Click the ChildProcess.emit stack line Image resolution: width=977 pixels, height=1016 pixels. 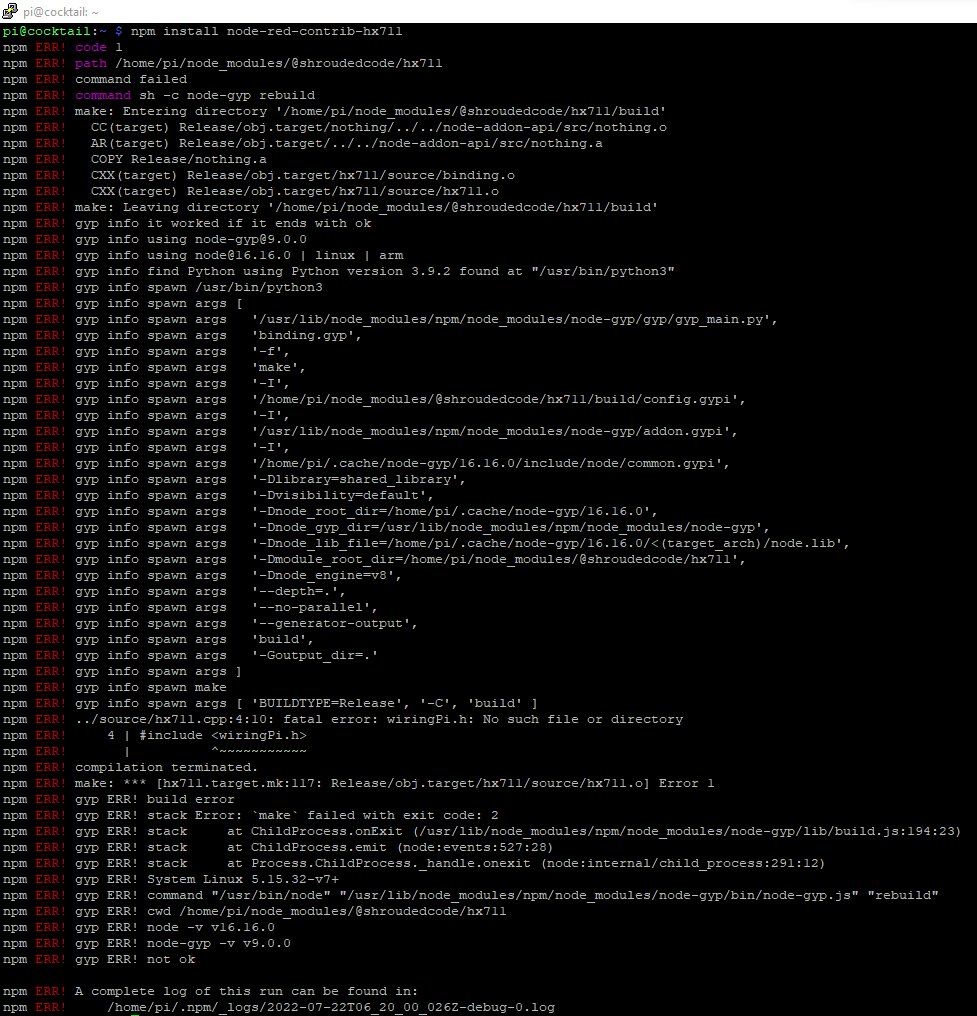click(314, 848)
